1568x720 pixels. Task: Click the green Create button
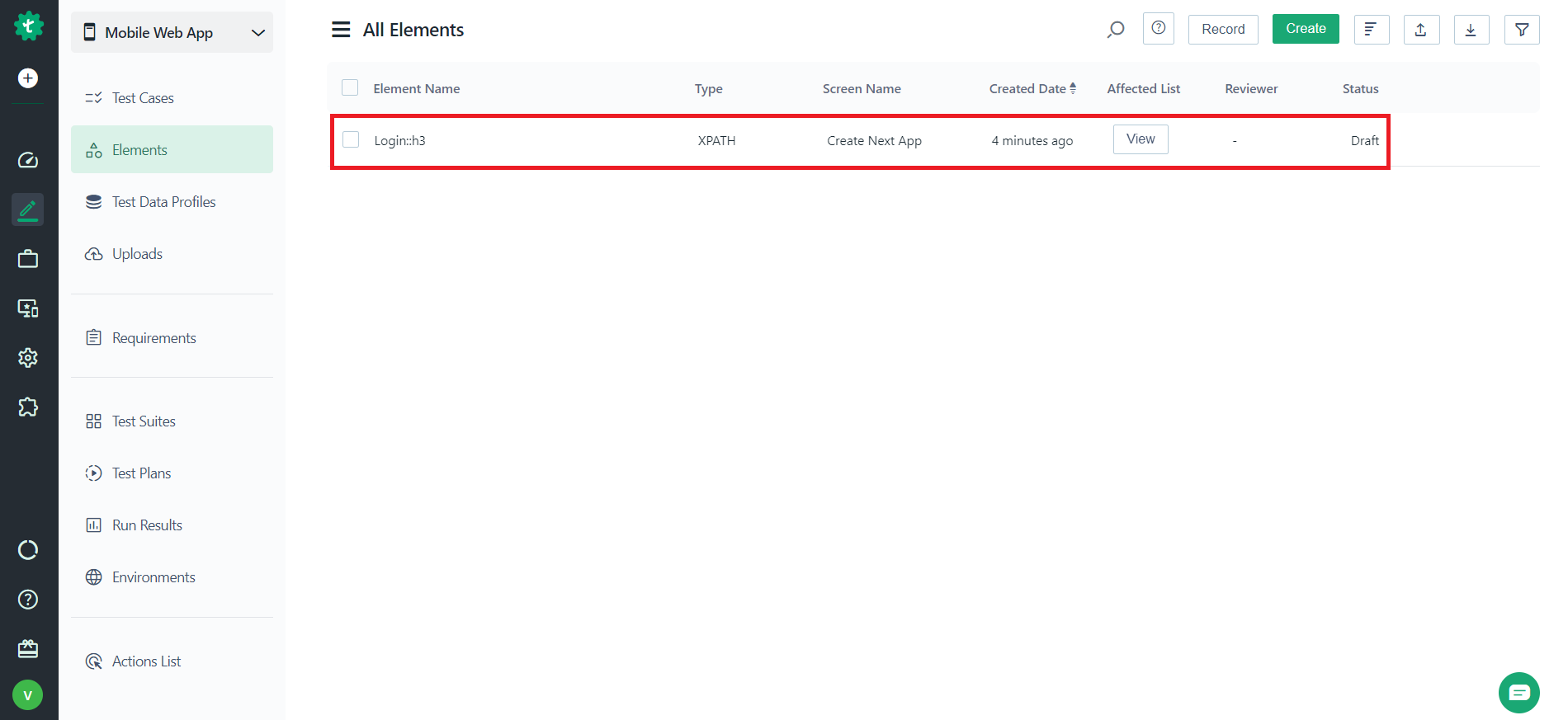1306,29
